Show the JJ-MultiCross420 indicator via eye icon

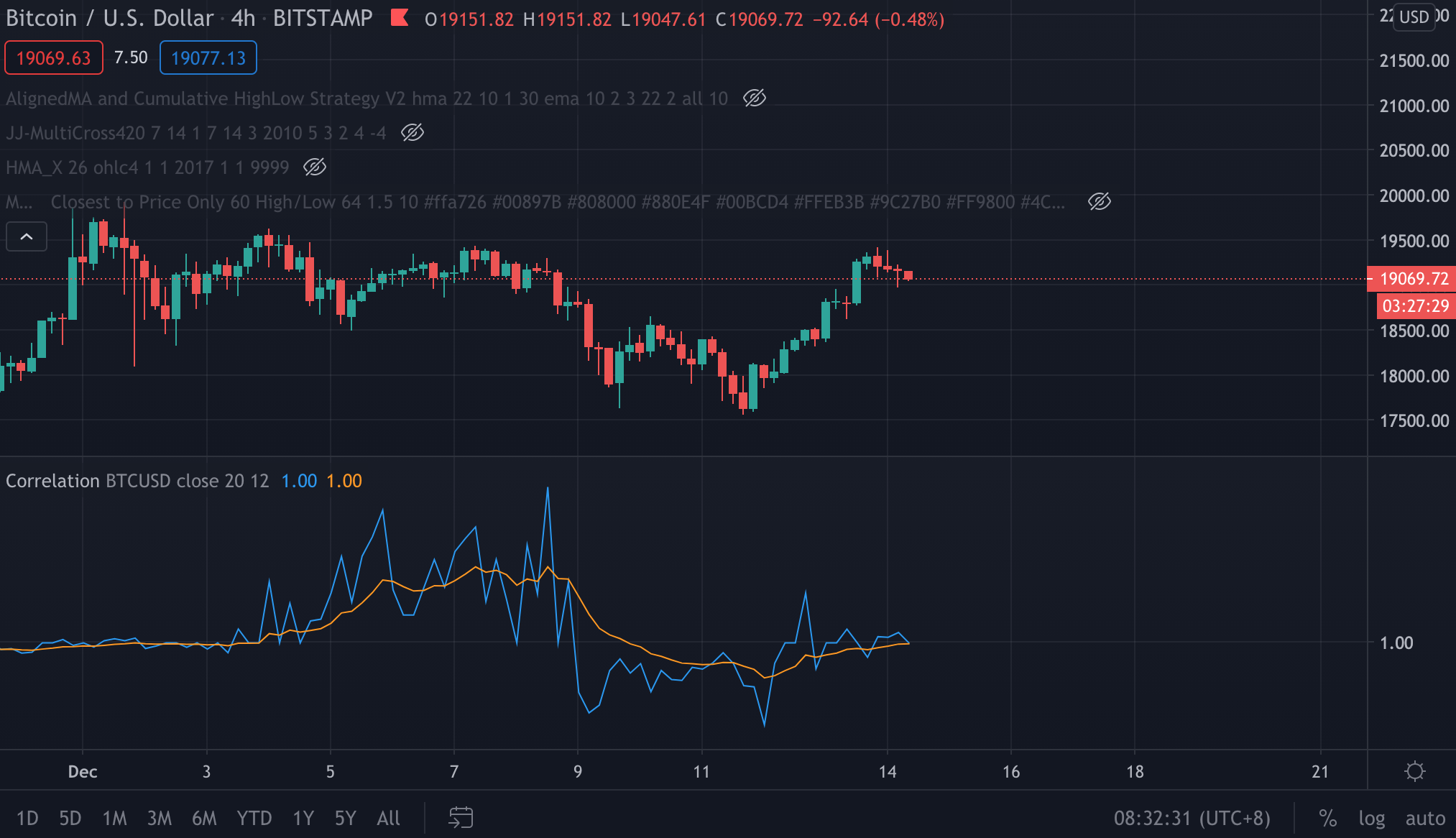[412, 132]
